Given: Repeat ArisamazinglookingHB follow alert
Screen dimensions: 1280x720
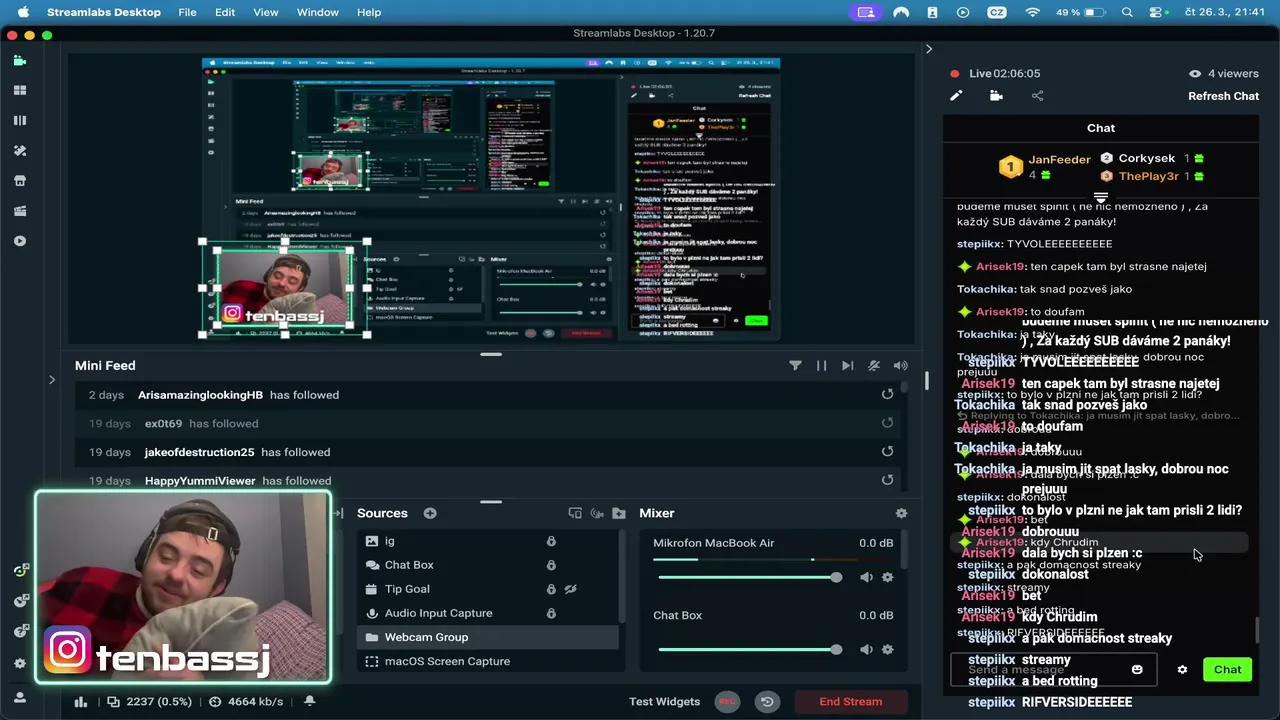Looking at the screenshot, I should click(887, 395).
